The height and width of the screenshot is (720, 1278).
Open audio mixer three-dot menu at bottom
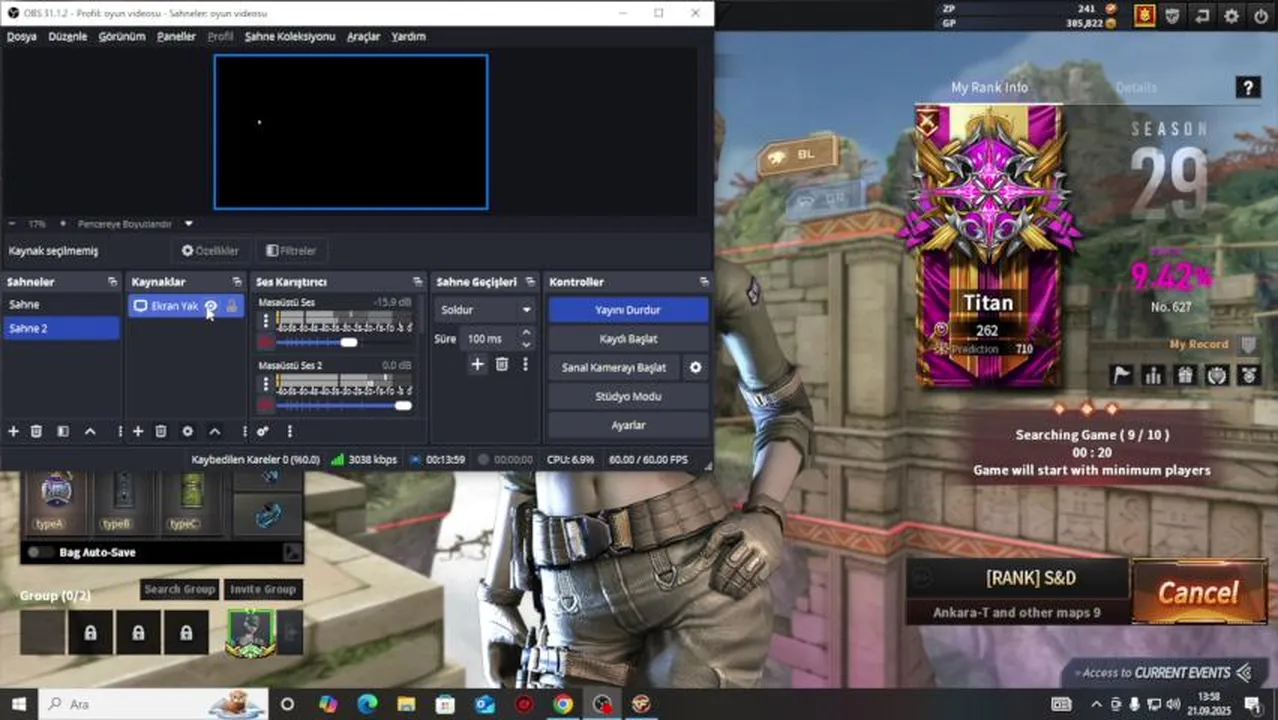click(290, 431)
